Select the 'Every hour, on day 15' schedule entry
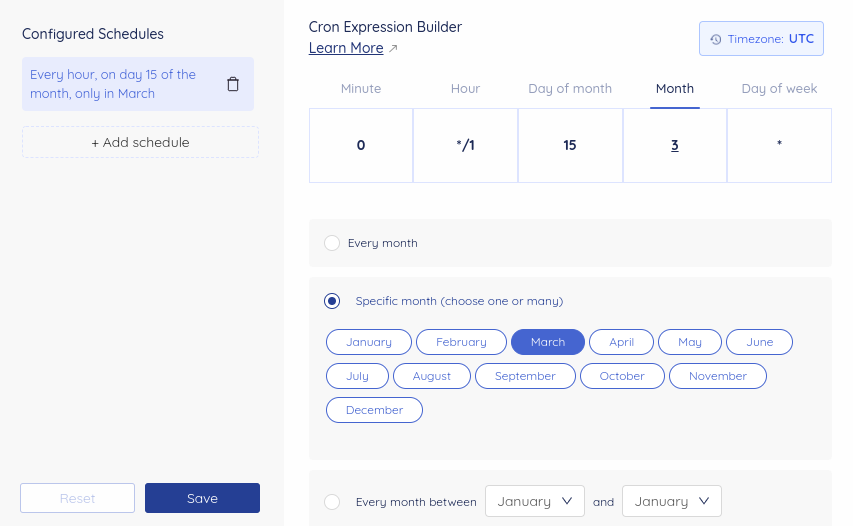 [138, 84]
